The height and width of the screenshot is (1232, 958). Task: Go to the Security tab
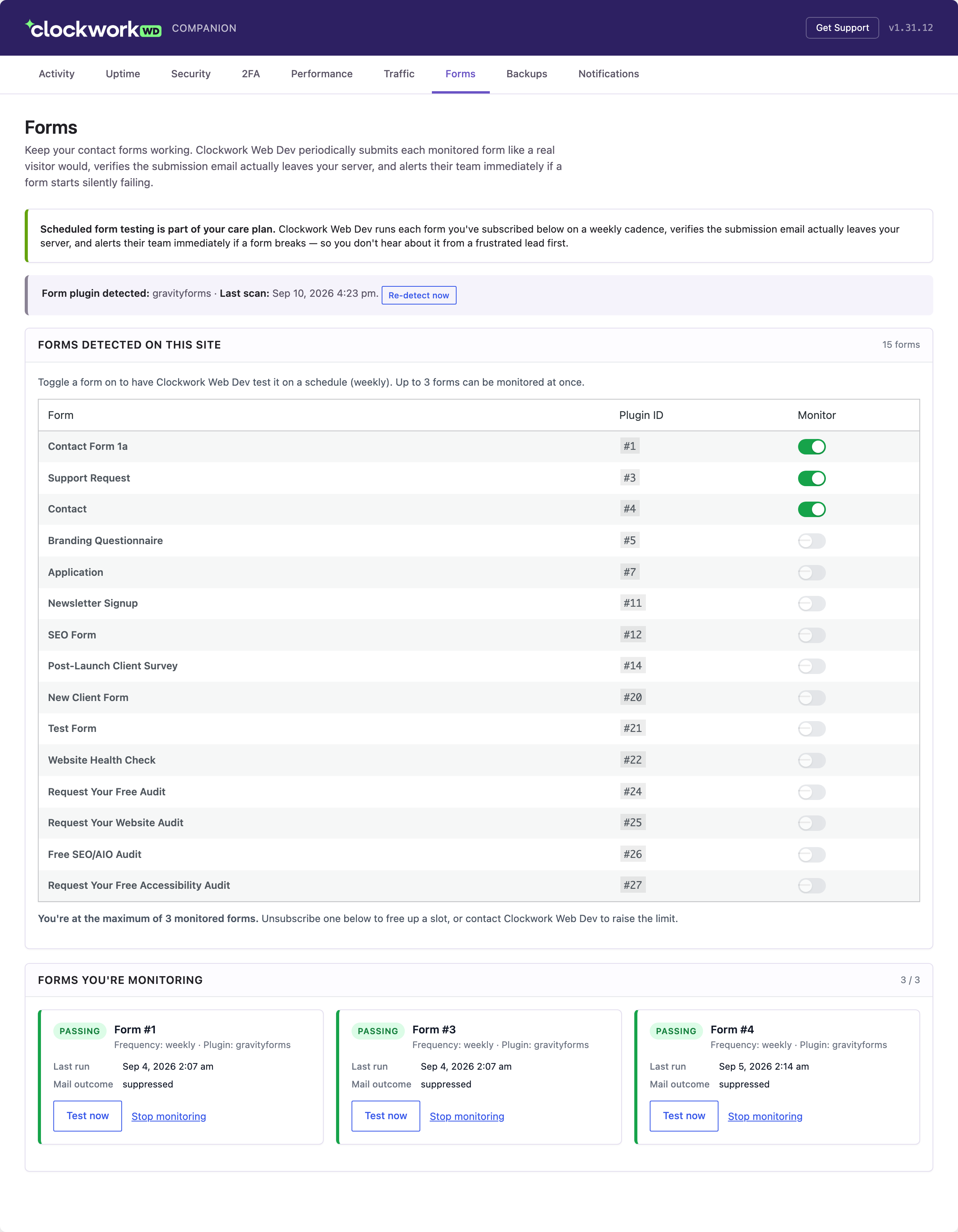coord(190,74)
